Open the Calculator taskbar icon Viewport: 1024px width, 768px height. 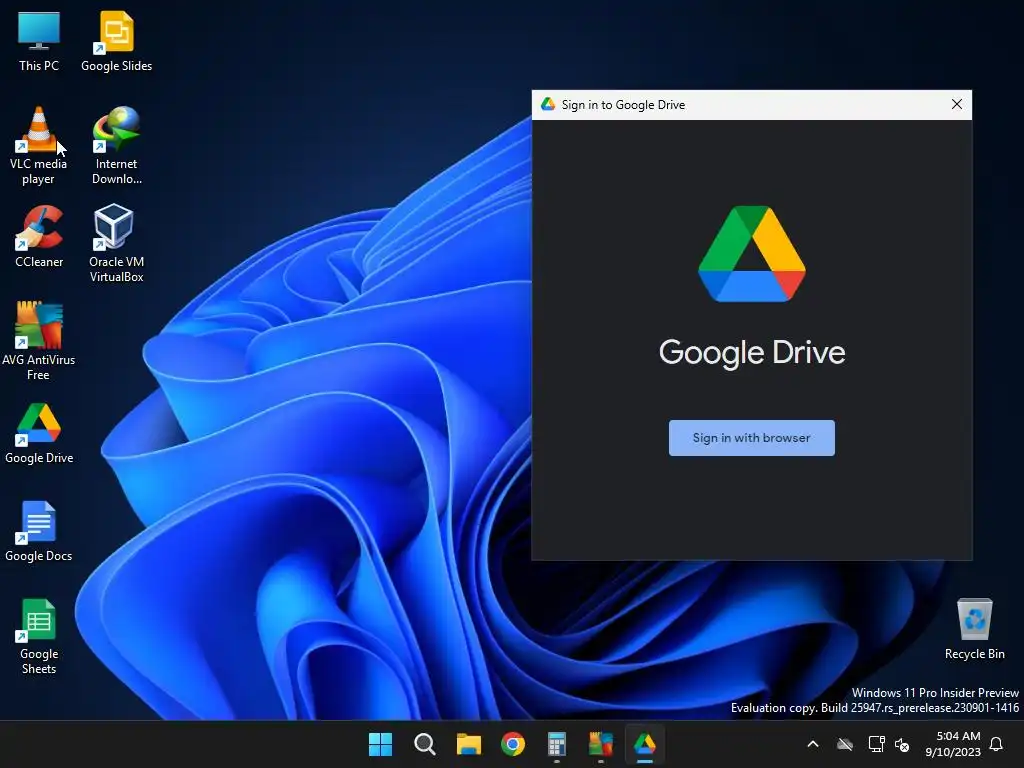point(556,744)
